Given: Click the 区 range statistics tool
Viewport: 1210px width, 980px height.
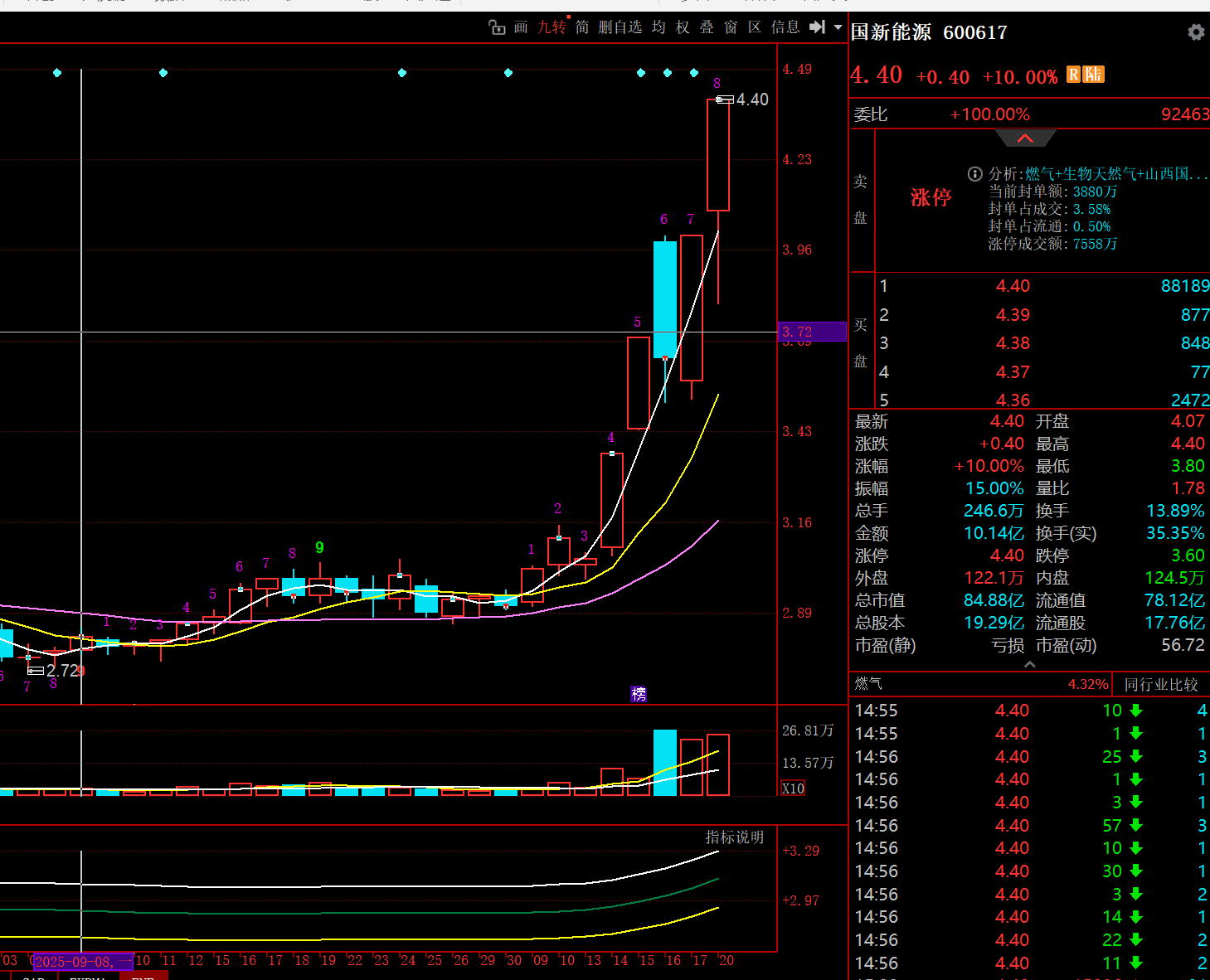Looking at the screenshot, I should (755, 27).
